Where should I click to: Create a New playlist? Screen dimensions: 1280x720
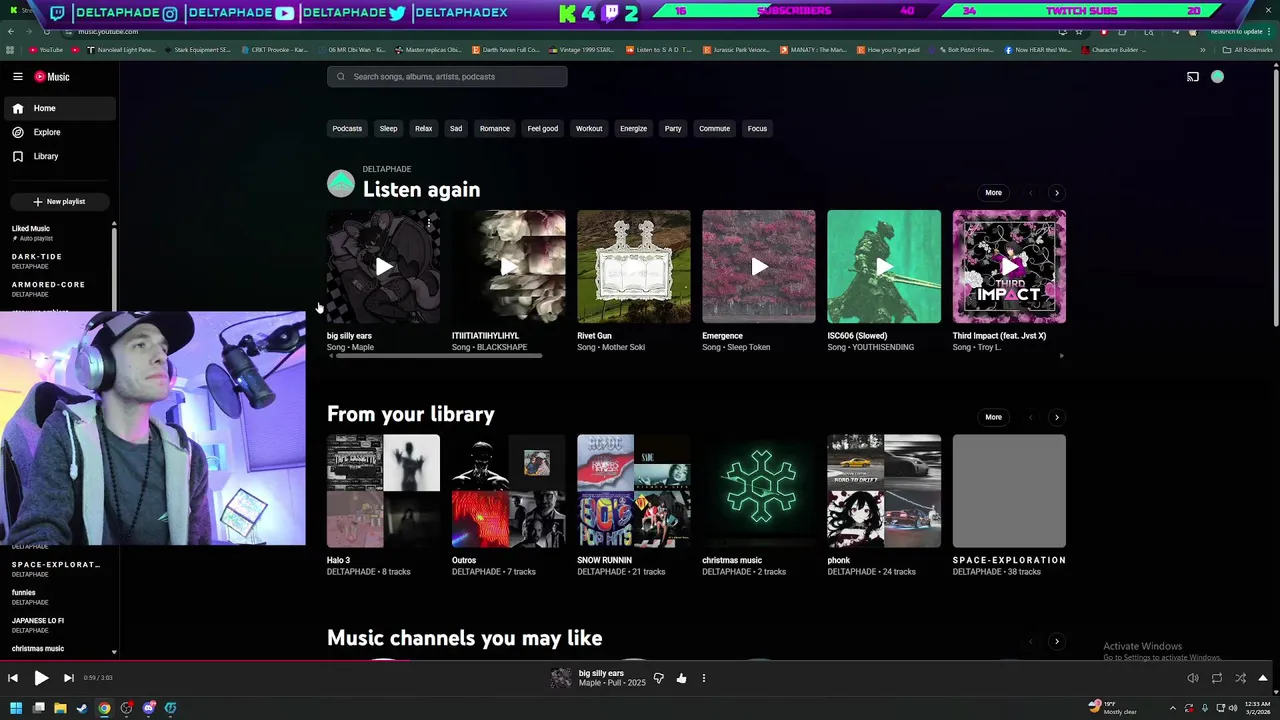59,201
